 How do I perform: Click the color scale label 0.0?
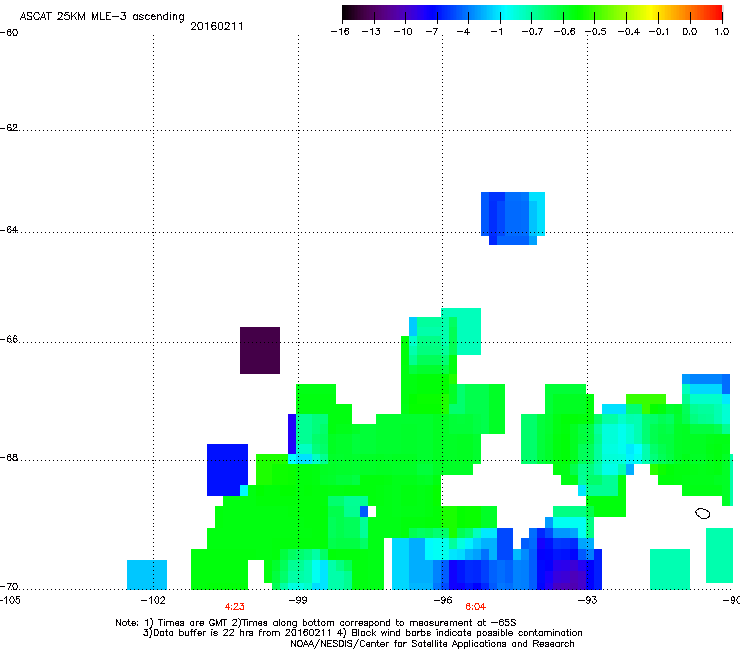pyautogui.click(x=690, y=32)
